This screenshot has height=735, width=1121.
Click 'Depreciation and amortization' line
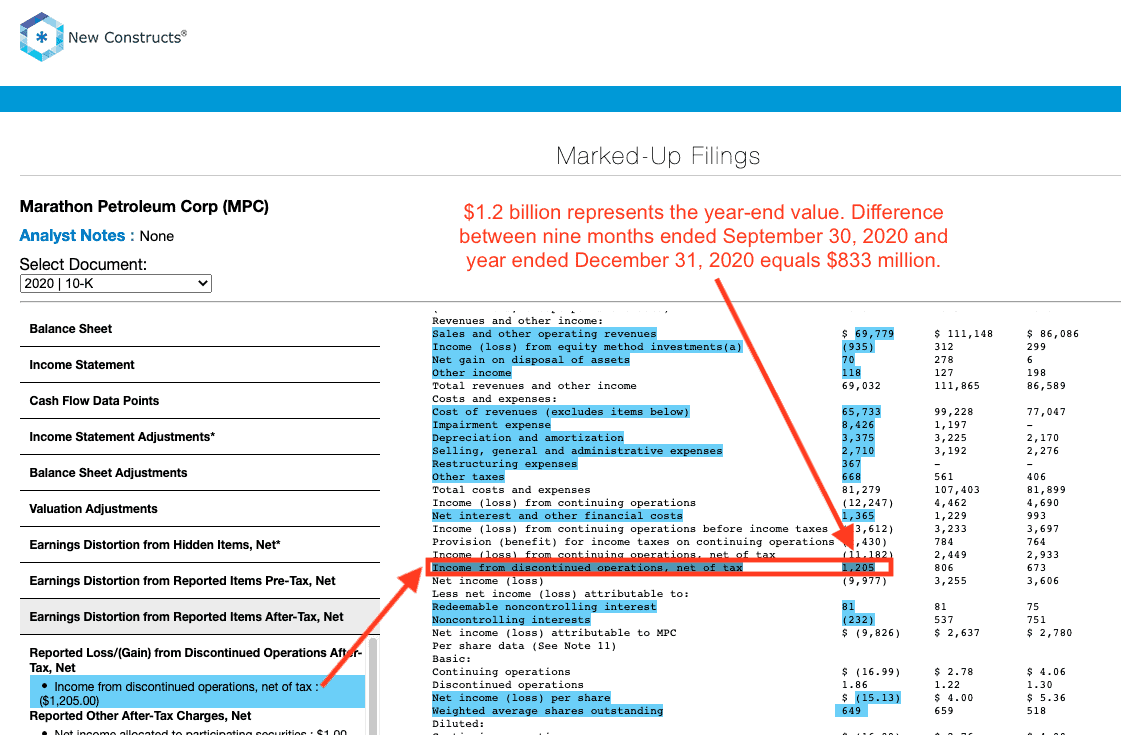528,438
